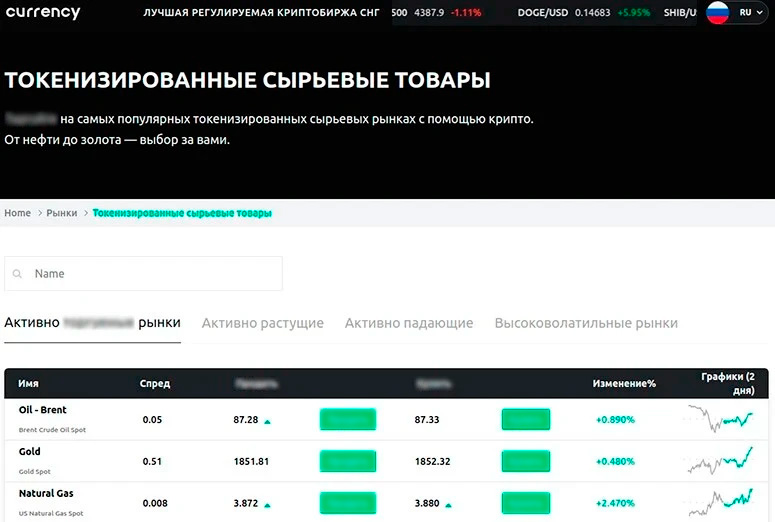Open Oil - Brent 2-day chart thumbnail

point(720,420)
